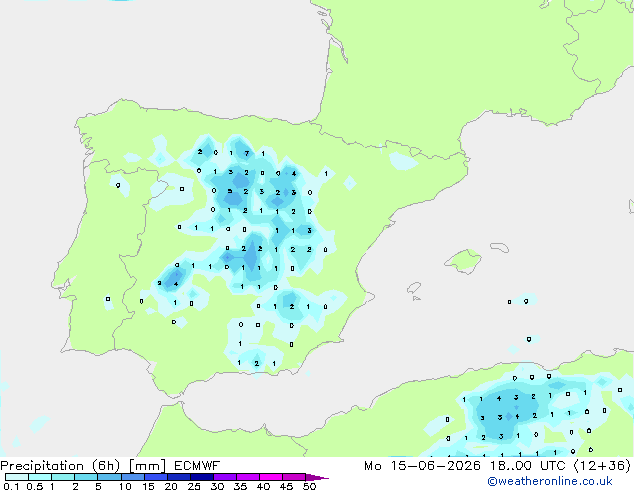Click the 30–35 mm purple legend box
634x490 pixels.
point(225,477)
